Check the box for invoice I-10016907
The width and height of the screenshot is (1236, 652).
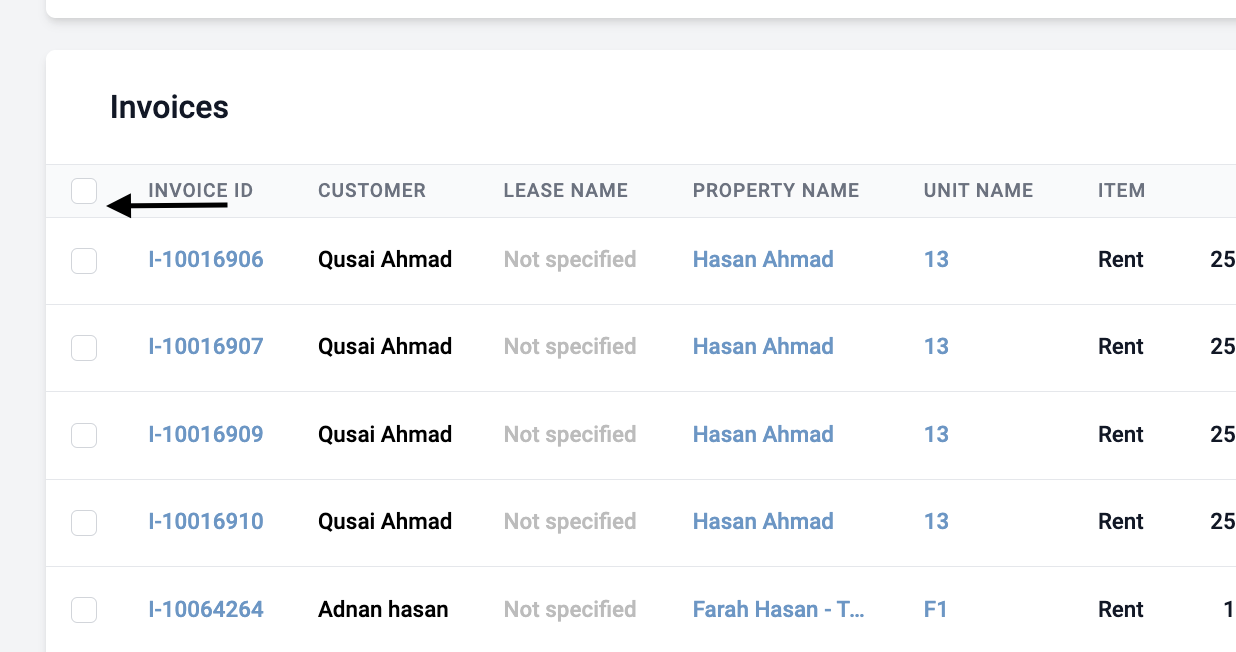click(84, 348)
